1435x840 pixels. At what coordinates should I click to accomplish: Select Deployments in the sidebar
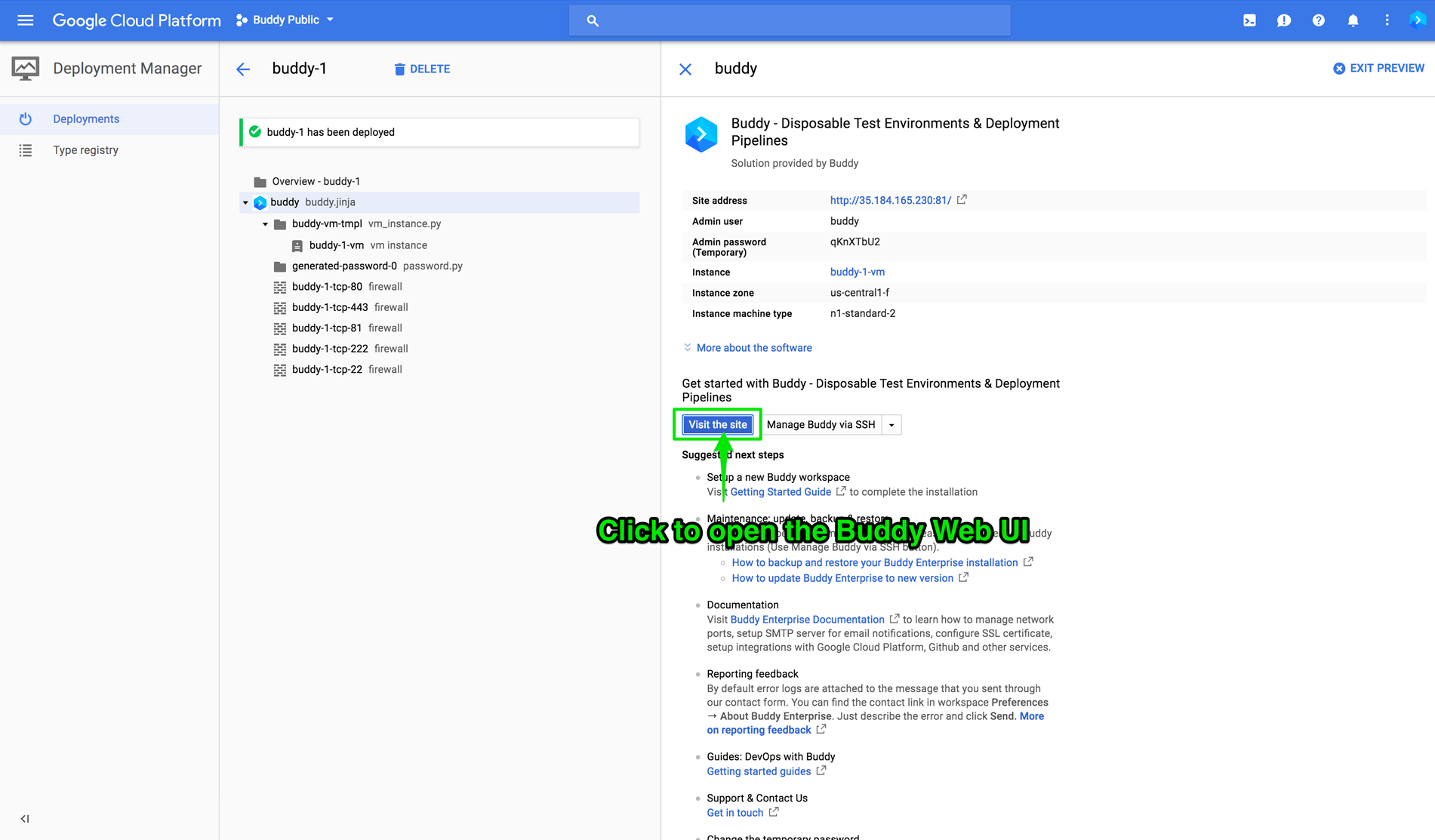click(x=109, y=118)
